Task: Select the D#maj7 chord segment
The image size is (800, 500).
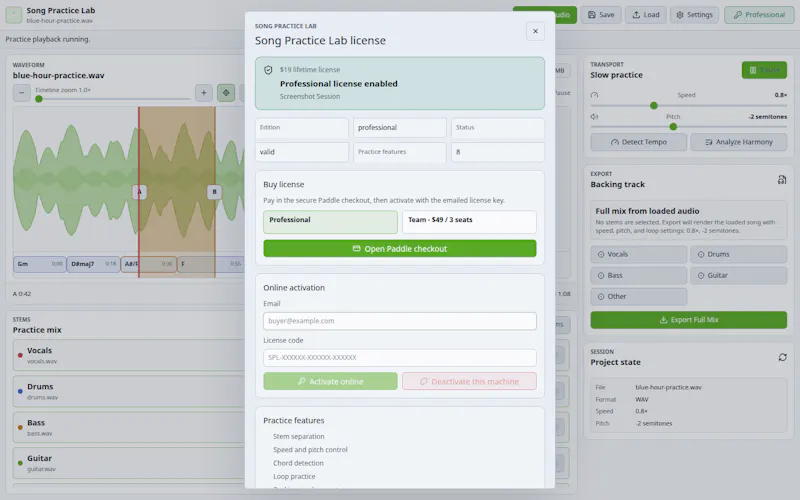Action: pyautogui.click(x=93, y=264)
